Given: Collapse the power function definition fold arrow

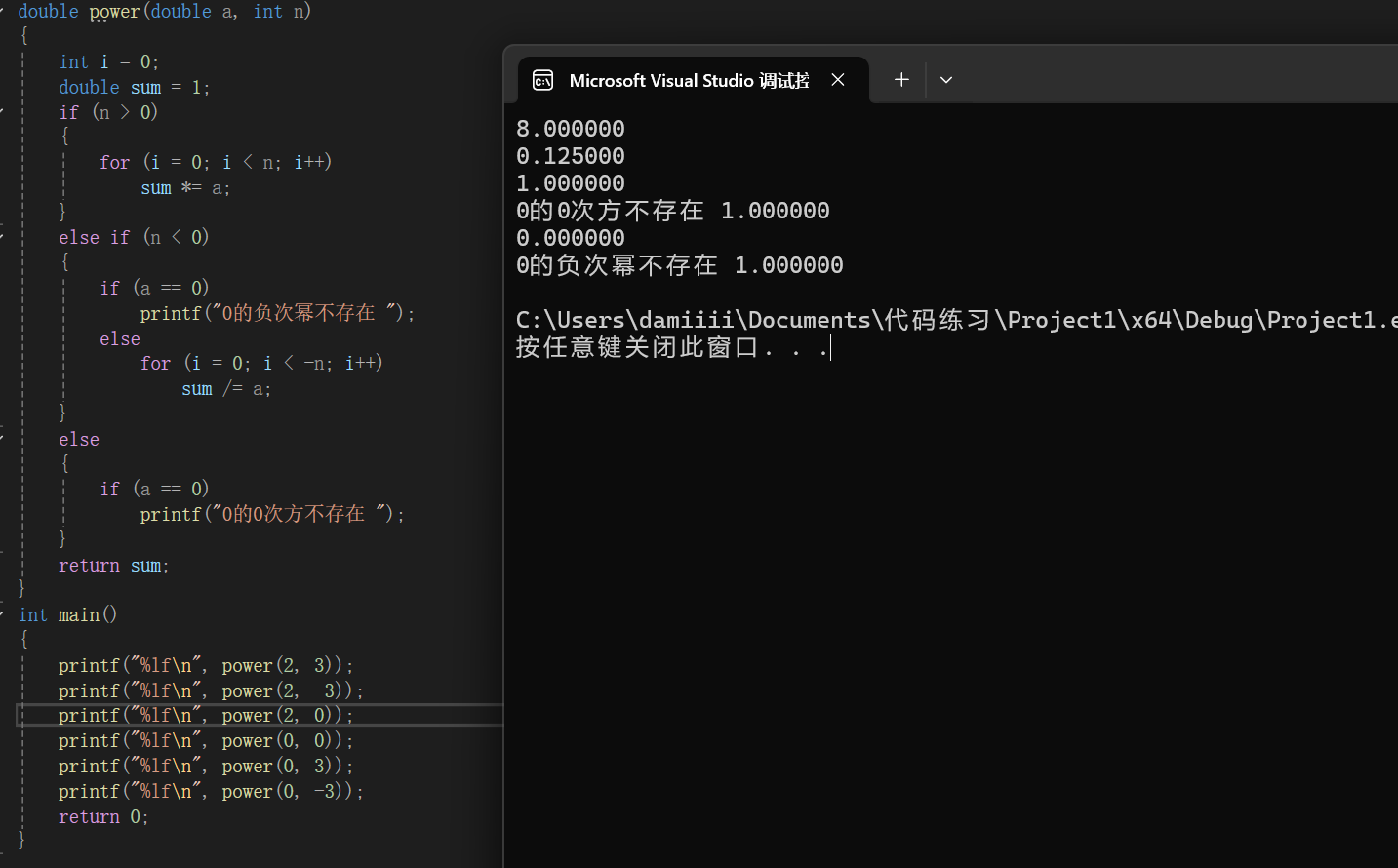Looking at the screenshot, I should (3, 12).
